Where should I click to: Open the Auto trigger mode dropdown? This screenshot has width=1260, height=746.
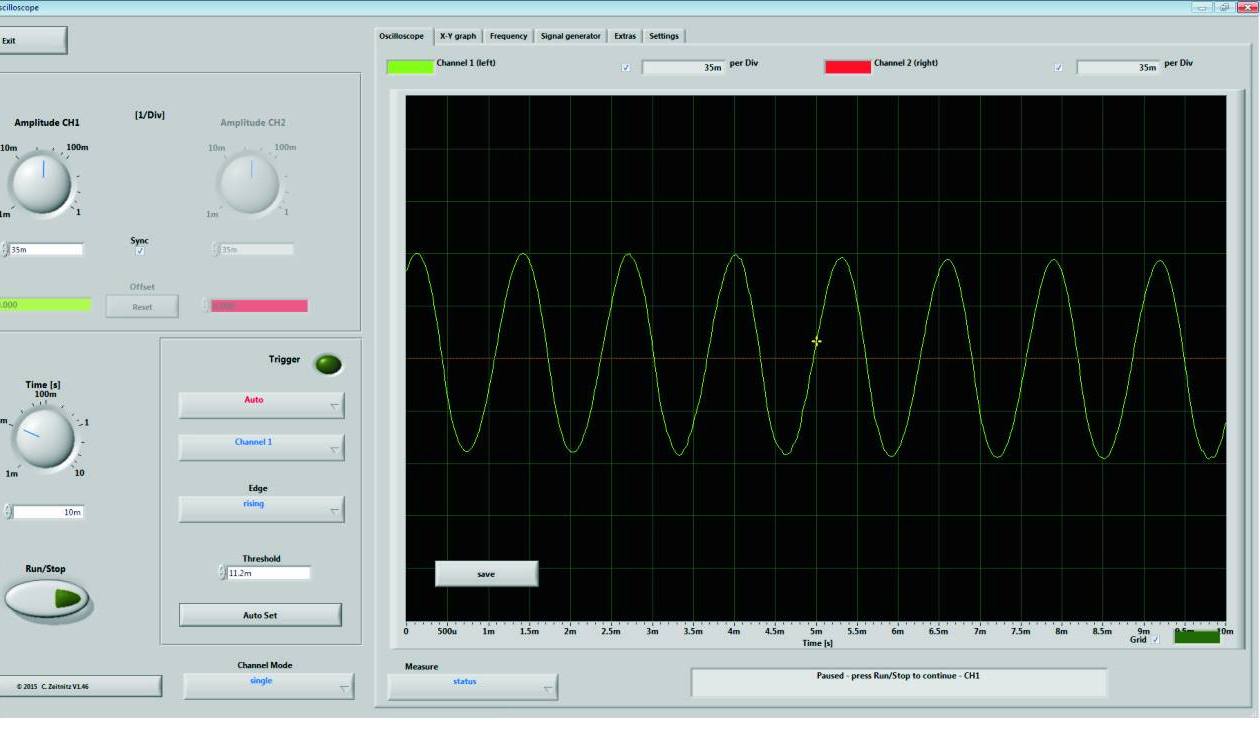(261, 404)
